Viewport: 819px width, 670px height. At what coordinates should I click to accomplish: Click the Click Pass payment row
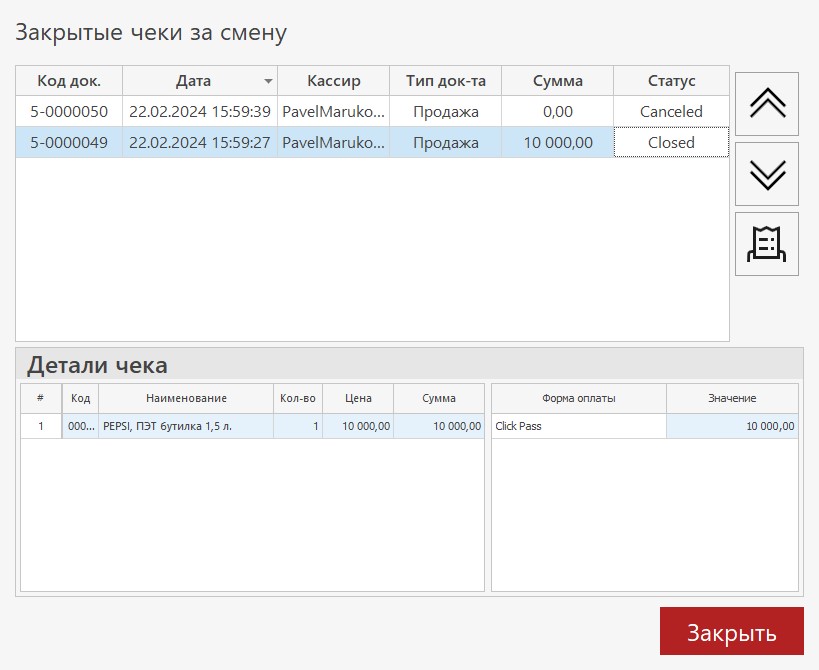[578, 426]
